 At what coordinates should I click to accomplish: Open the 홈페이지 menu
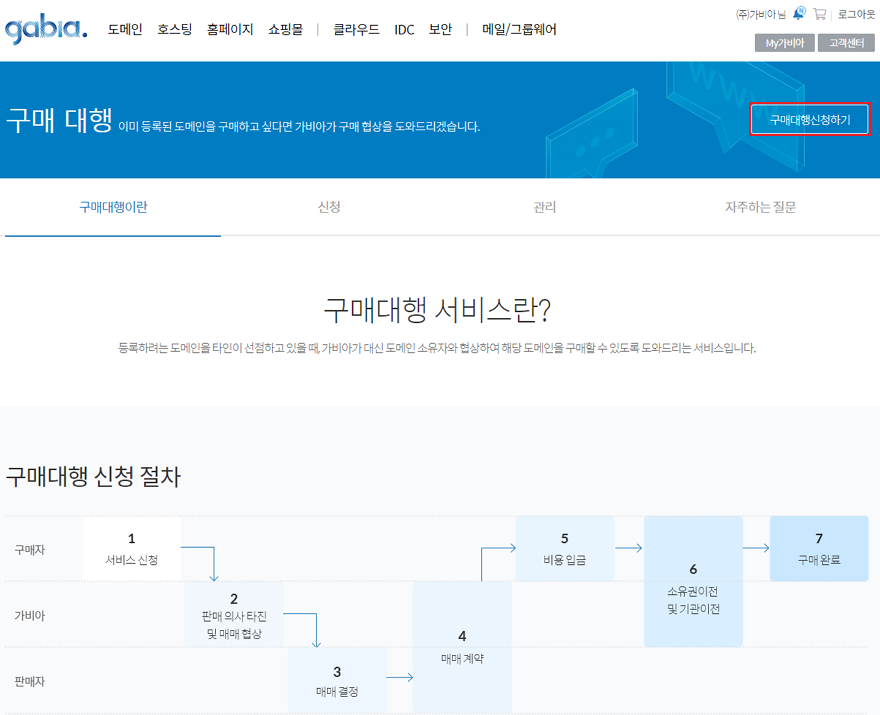click(x=230, y=29)
